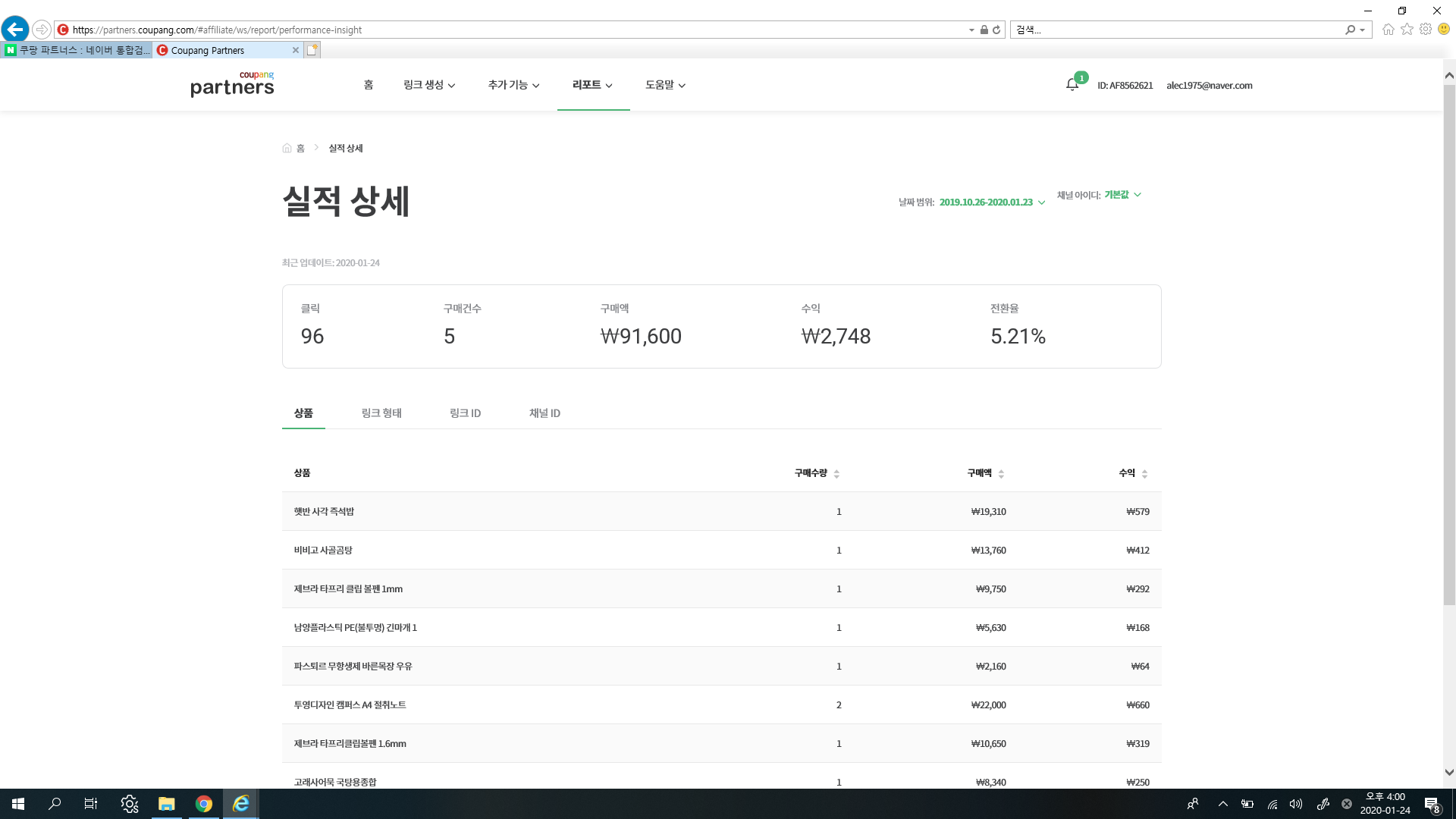Open the favorites star icon

[1407, 30]
